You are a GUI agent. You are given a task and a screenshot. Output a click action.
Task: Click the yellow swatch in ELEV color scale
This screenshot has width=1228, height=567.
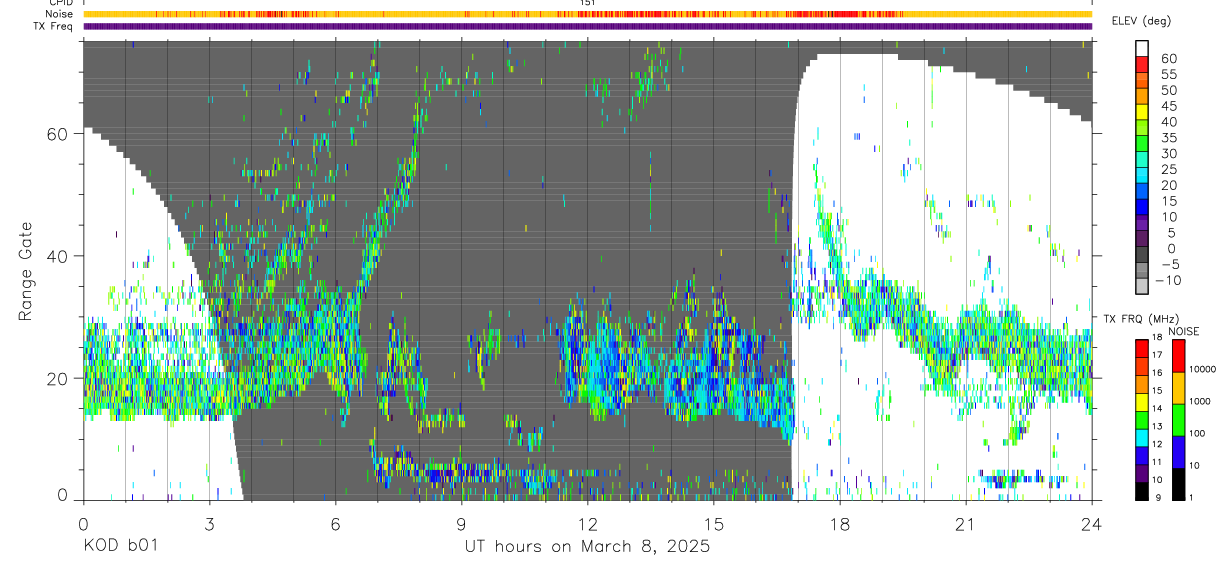click(x=1144, y=110)
